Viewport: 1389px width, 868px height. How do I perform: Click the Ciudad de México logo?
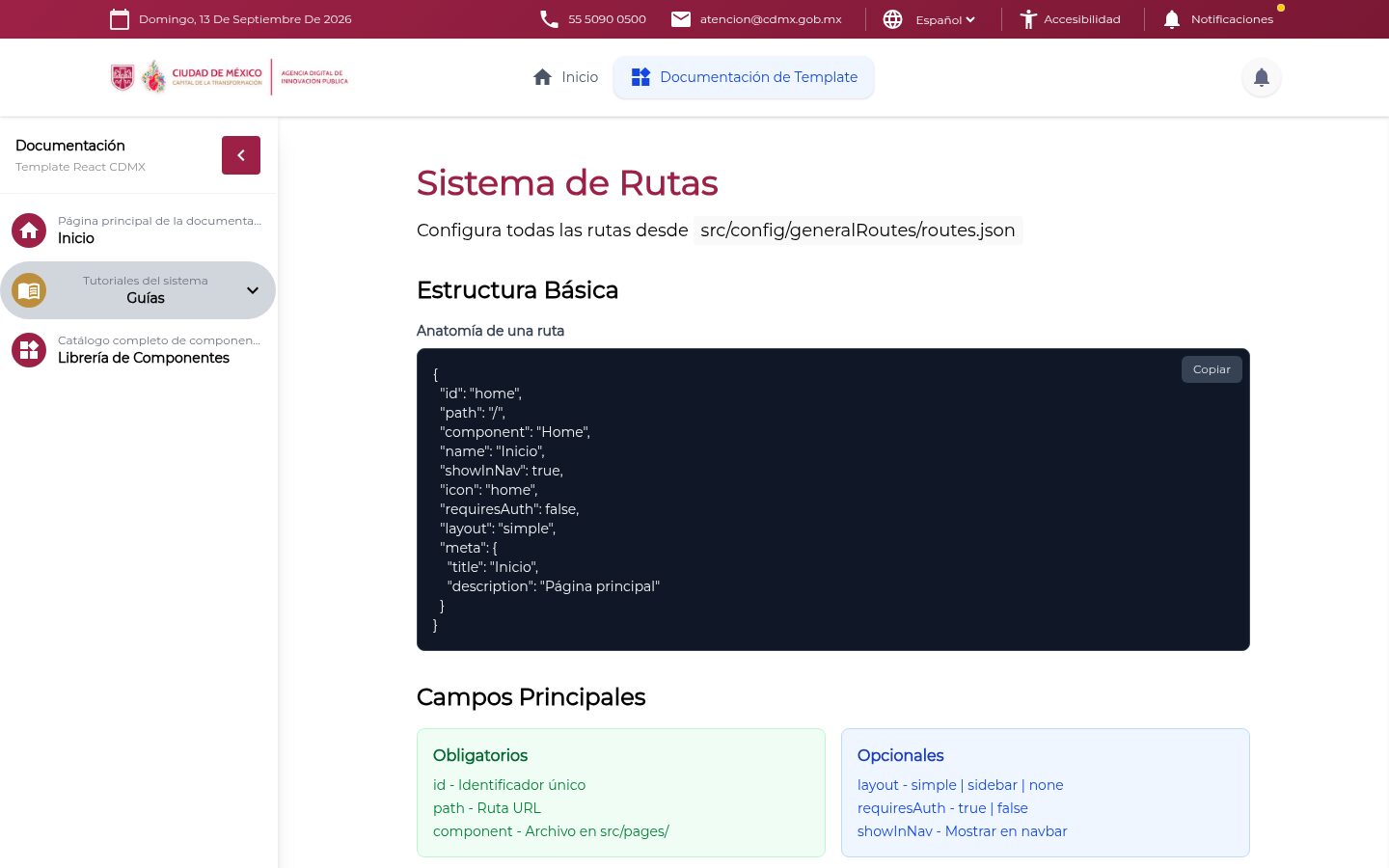pyautogui.click(x=187, y=77)
